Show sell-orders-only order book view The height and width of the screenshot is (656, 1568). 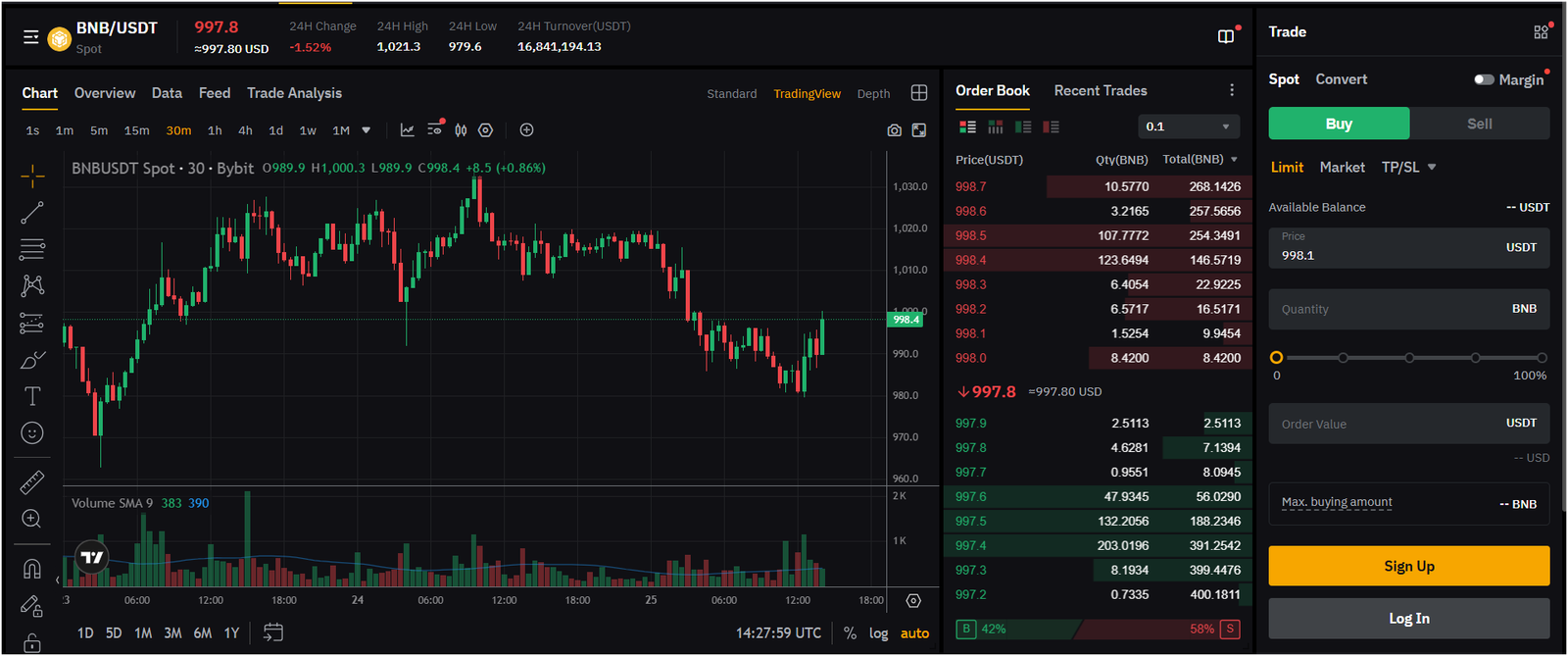click(1052, 126)
